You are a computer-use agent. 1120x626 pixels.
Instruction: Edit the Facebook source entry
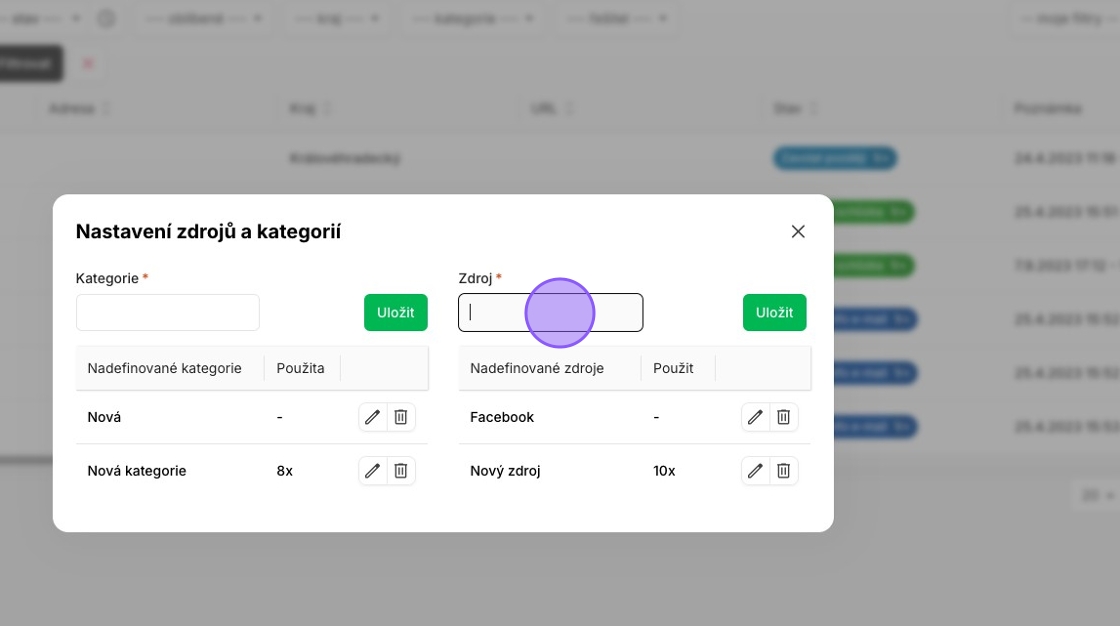click(x=755, y=417)
